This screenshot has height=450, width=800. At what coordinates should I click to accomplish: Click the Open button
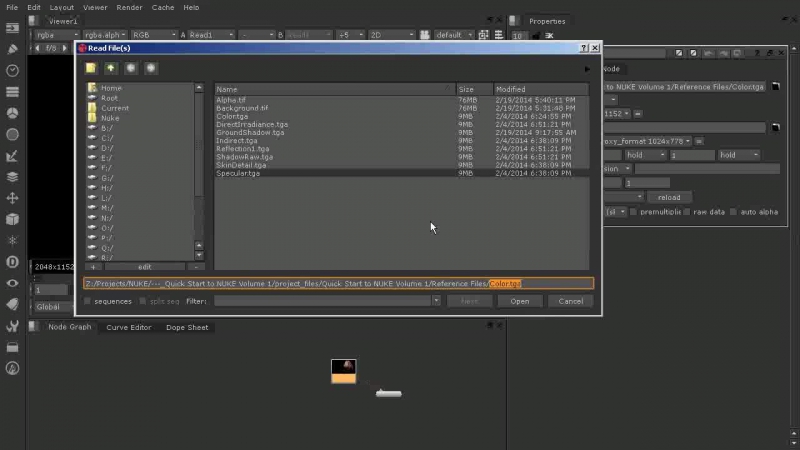pyautogui.click(x=519, y=302)
